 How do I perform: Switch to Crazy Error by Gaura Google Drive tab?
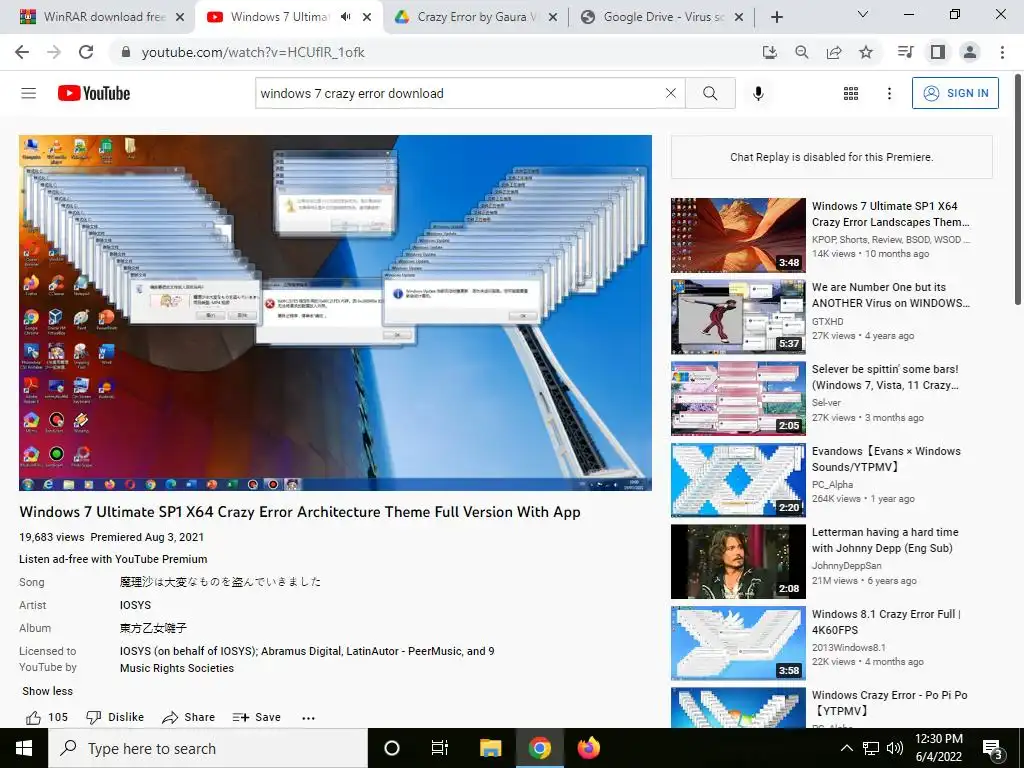point(474,17)
